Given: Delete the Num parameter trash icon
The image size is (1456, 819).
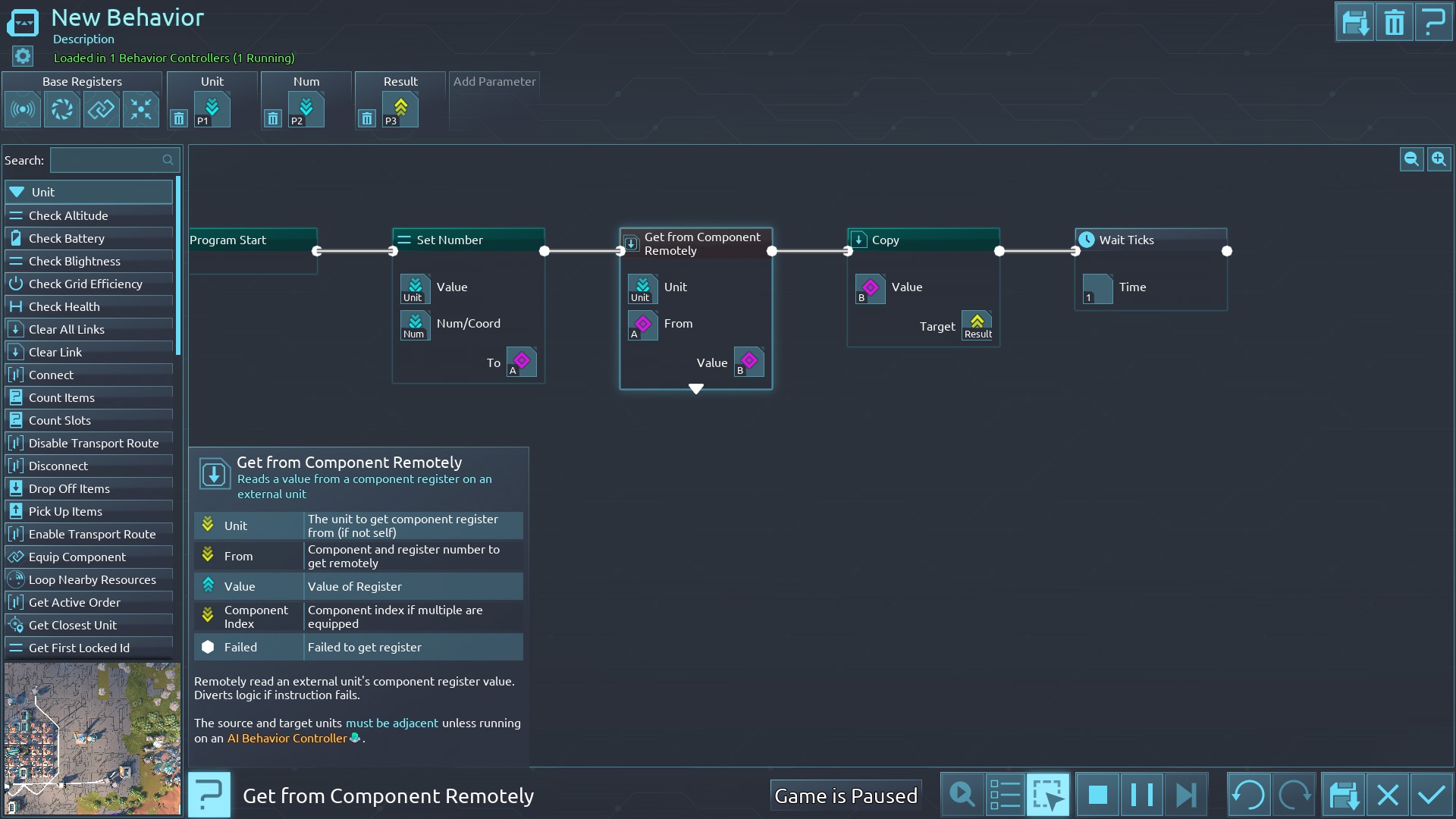Looking at the screenshot, I should click(x=273, y=118).
